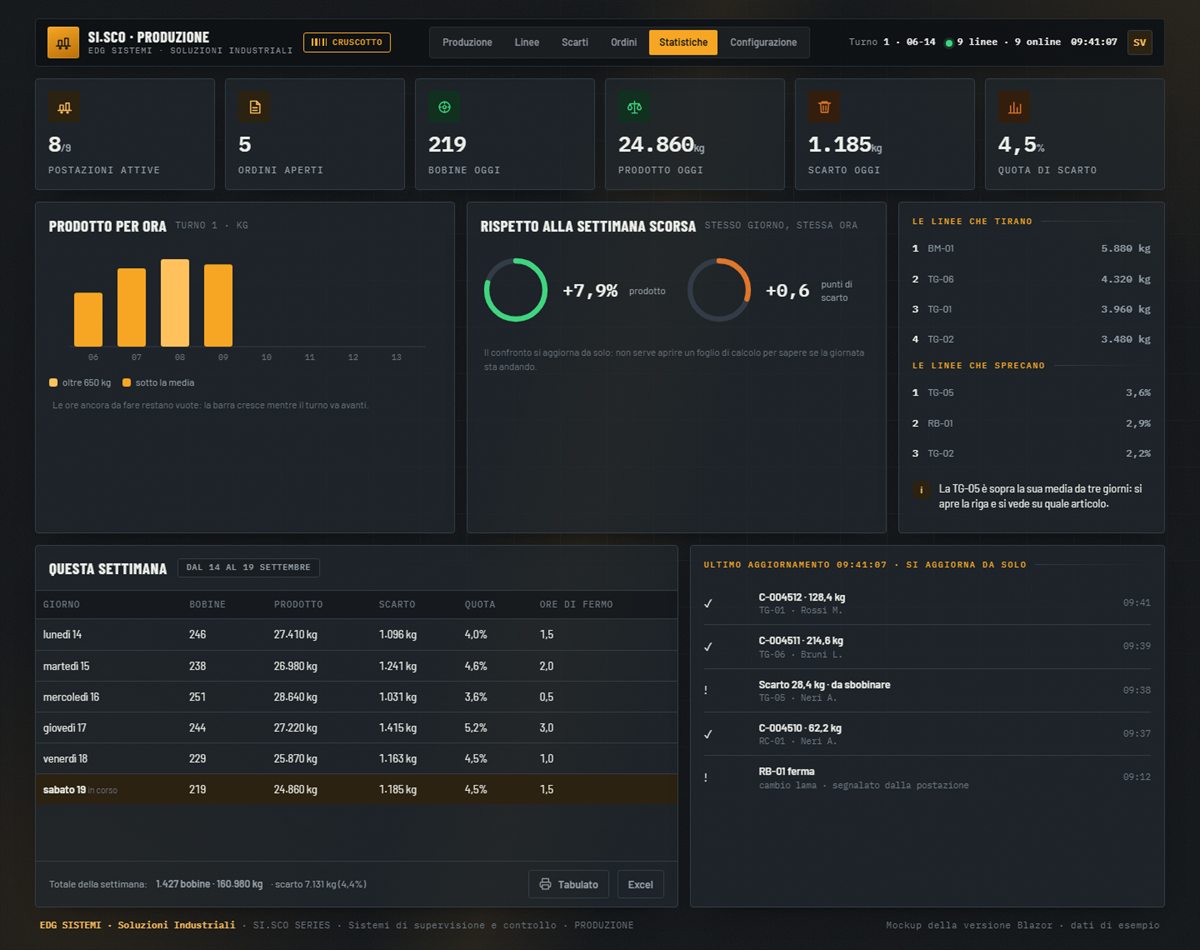Click the warning icon for RB-01 ferma
The height and width of the screenshot is (950, 1200).
706,777
